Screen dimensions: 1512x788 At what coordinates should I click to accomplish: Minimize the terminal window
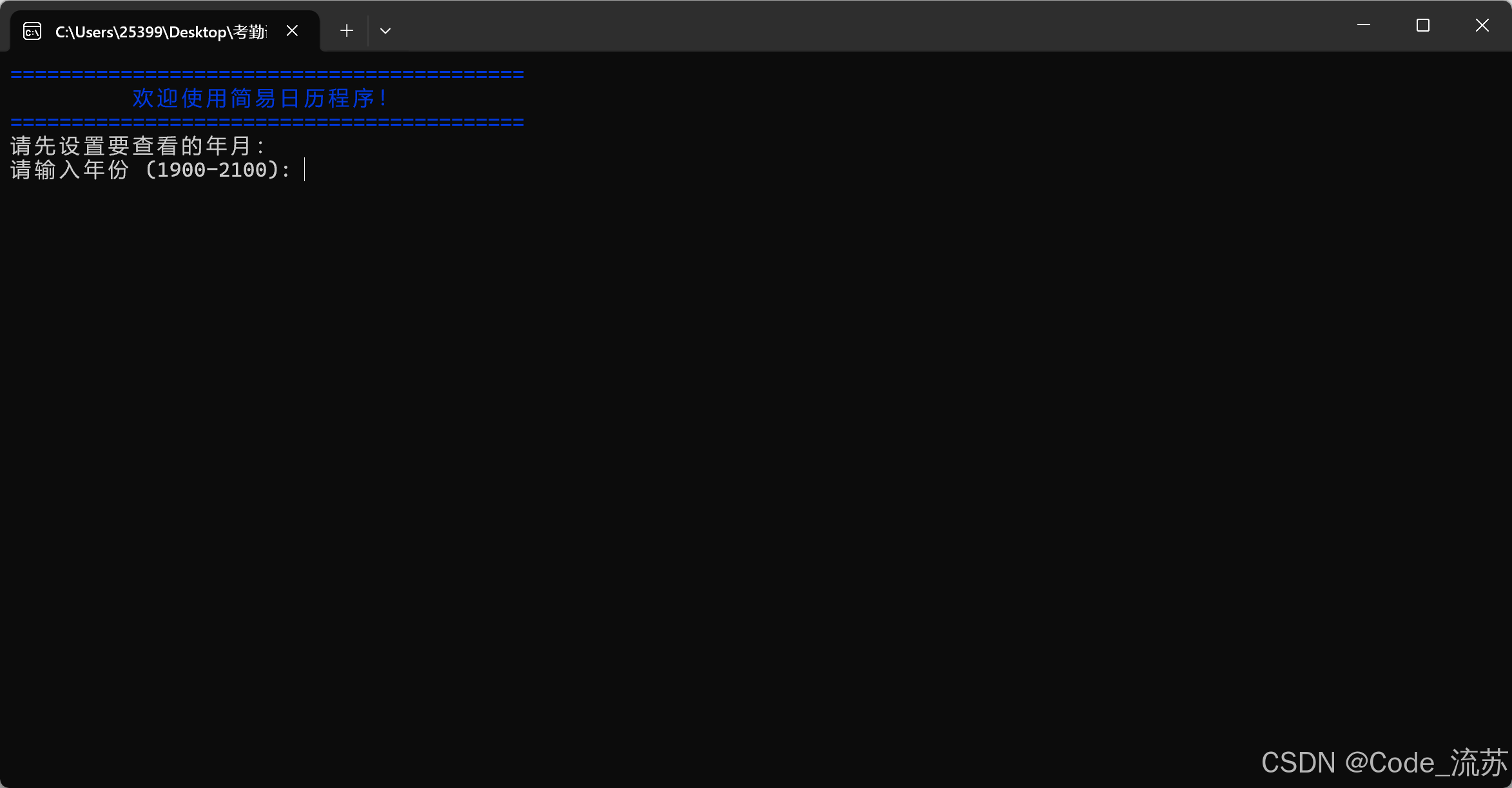click(1364, 26)
